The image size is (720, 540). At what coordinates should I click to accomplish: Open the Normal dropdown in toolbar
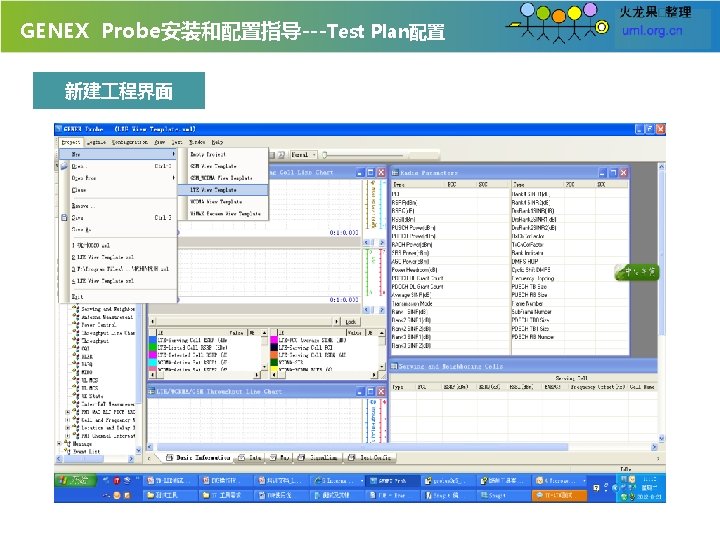304,155
